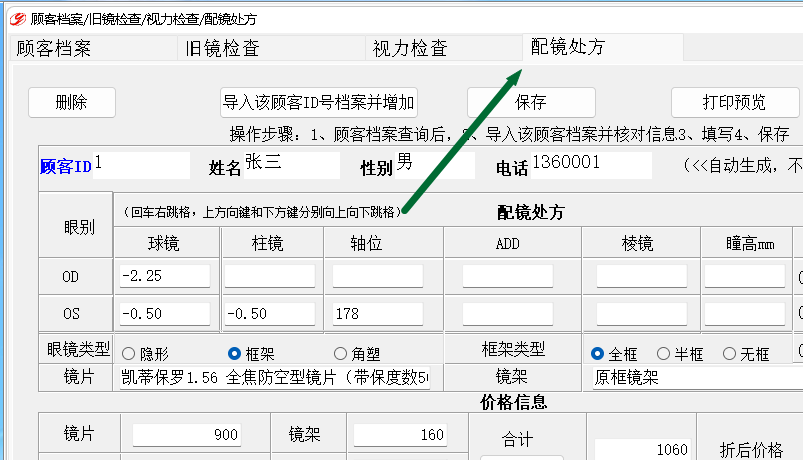Screen dimensions: 803x460
Task: Click the 折后价格 label
Action: pos(751,450)
